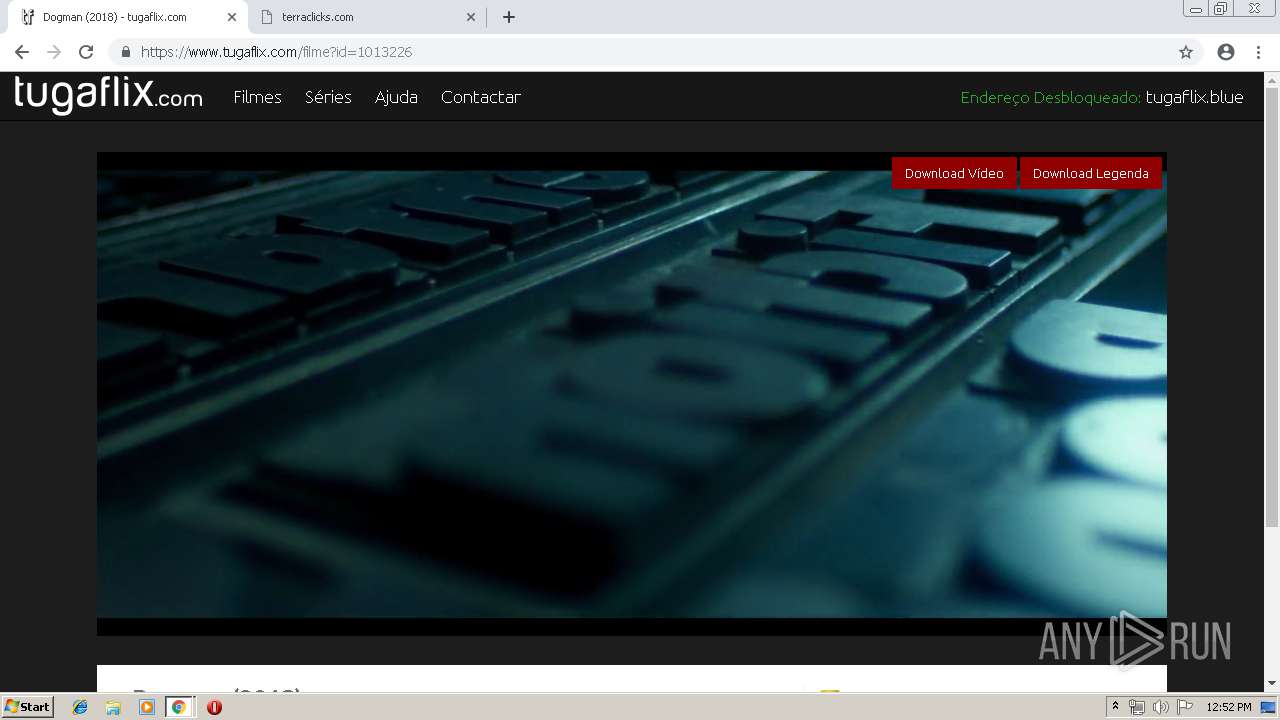Open Windows Media Player from taskbar
The image size is (1280, 720).
147,707
